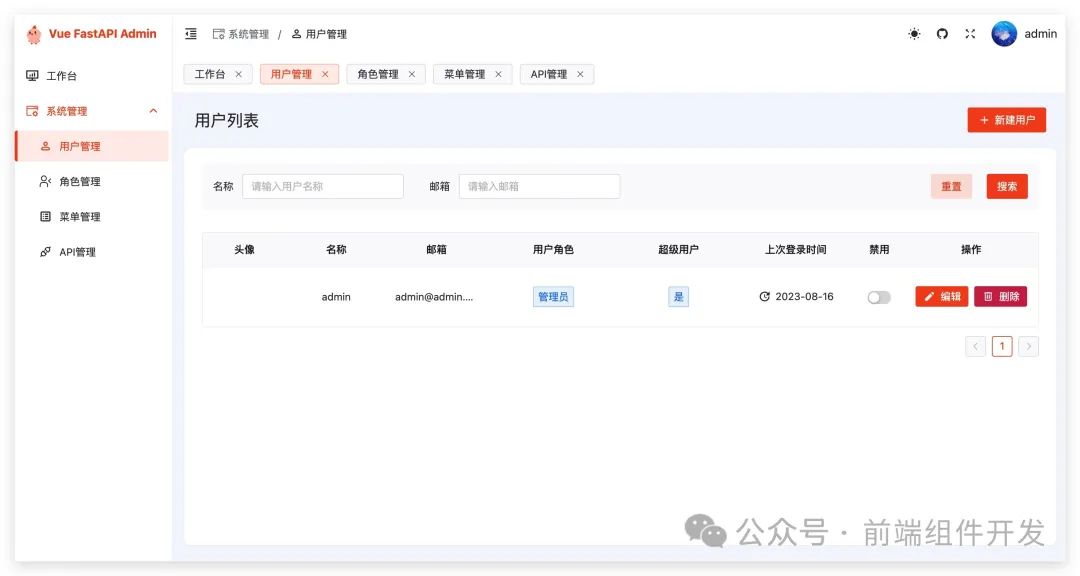
Task: Toggle the 禁用 switch for admin user
Action: point(879,297)
